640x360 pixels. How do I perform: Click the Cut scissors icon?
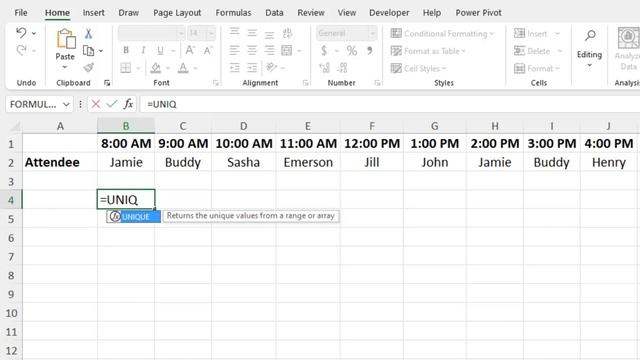coord(88,33)
